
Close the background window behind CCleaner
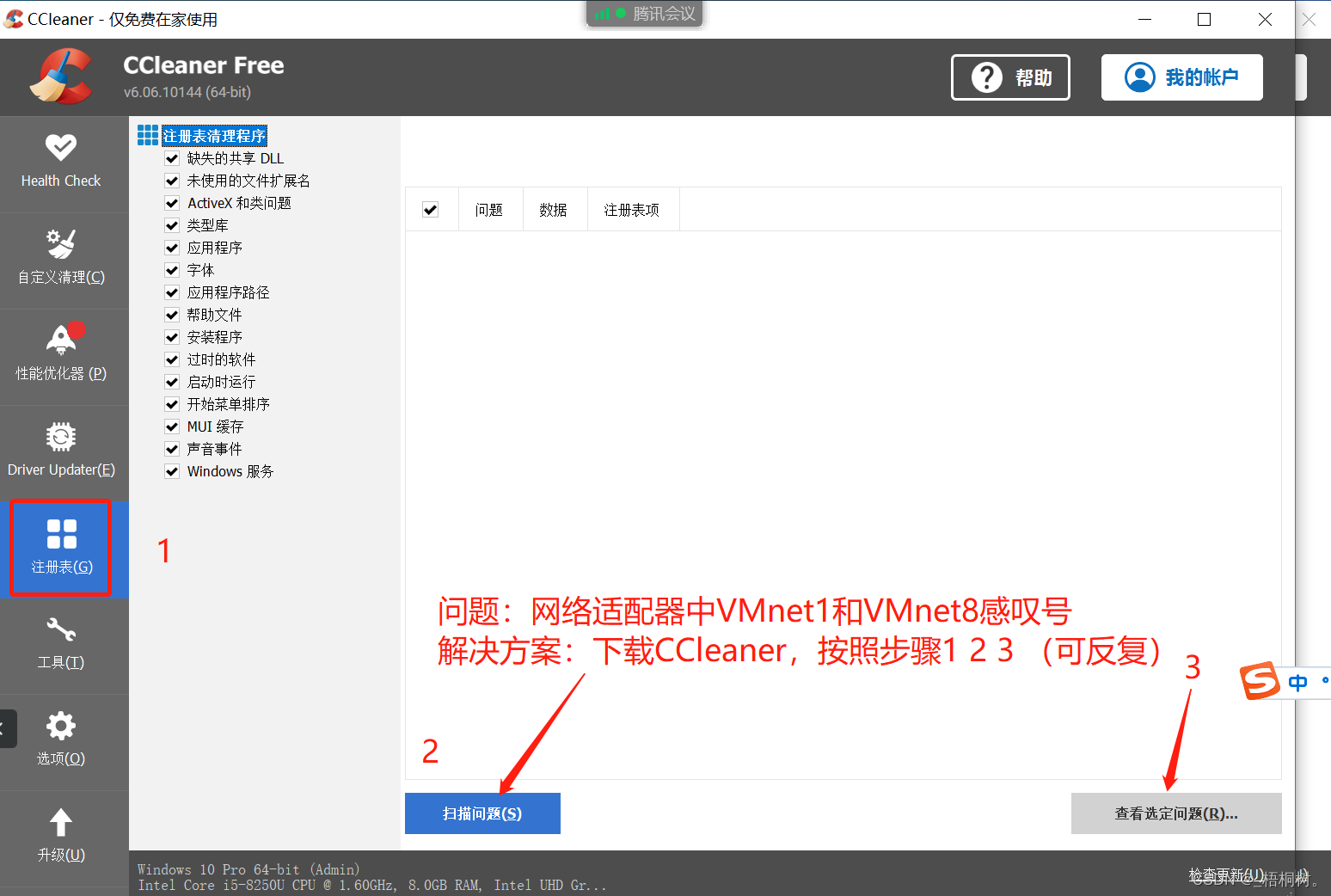1309,19
